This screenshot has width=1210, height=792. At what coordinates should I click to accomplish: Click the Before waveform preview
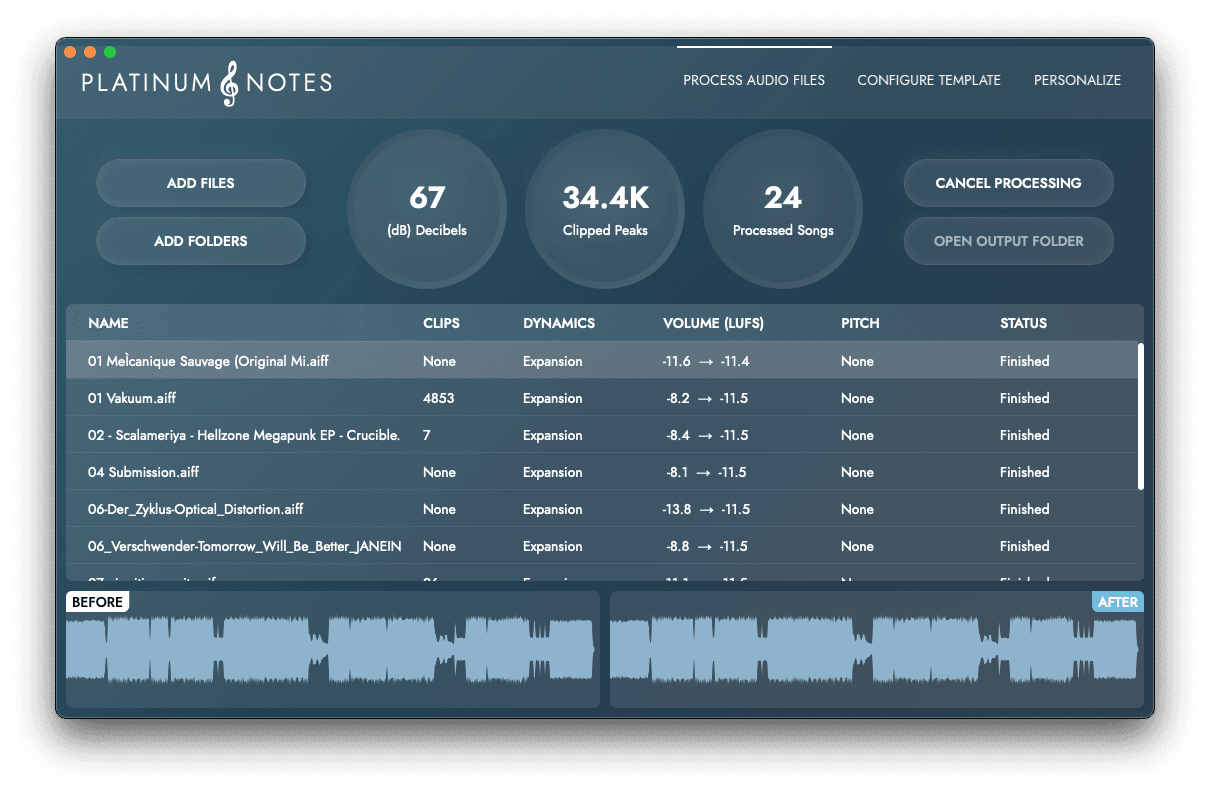coord(333,649)
